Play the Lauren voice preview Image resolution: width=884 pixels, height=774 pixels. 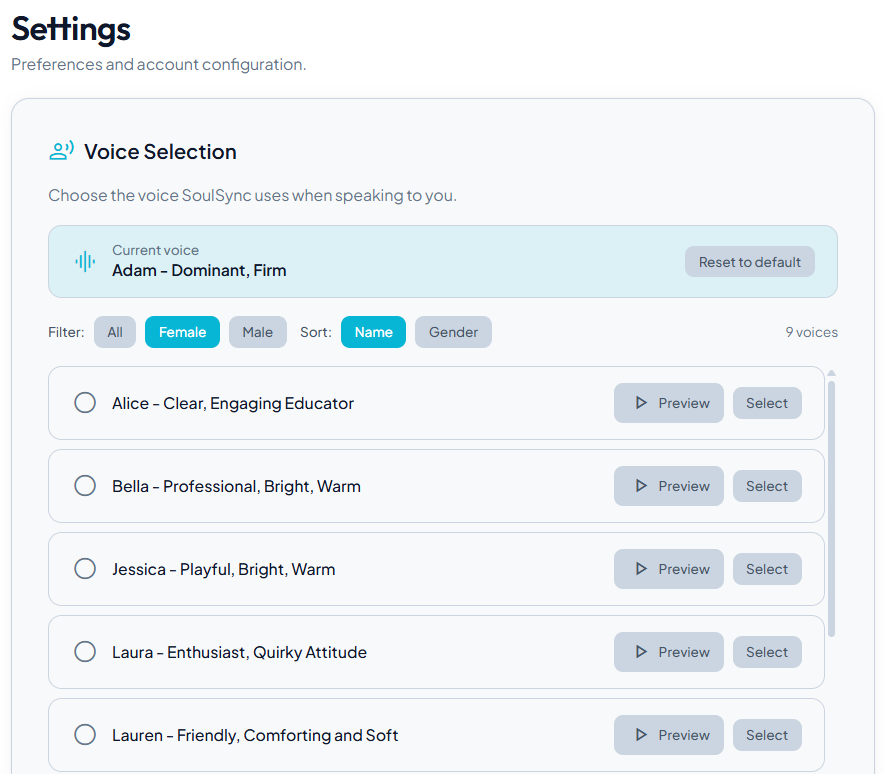click(x=668, y=735)
